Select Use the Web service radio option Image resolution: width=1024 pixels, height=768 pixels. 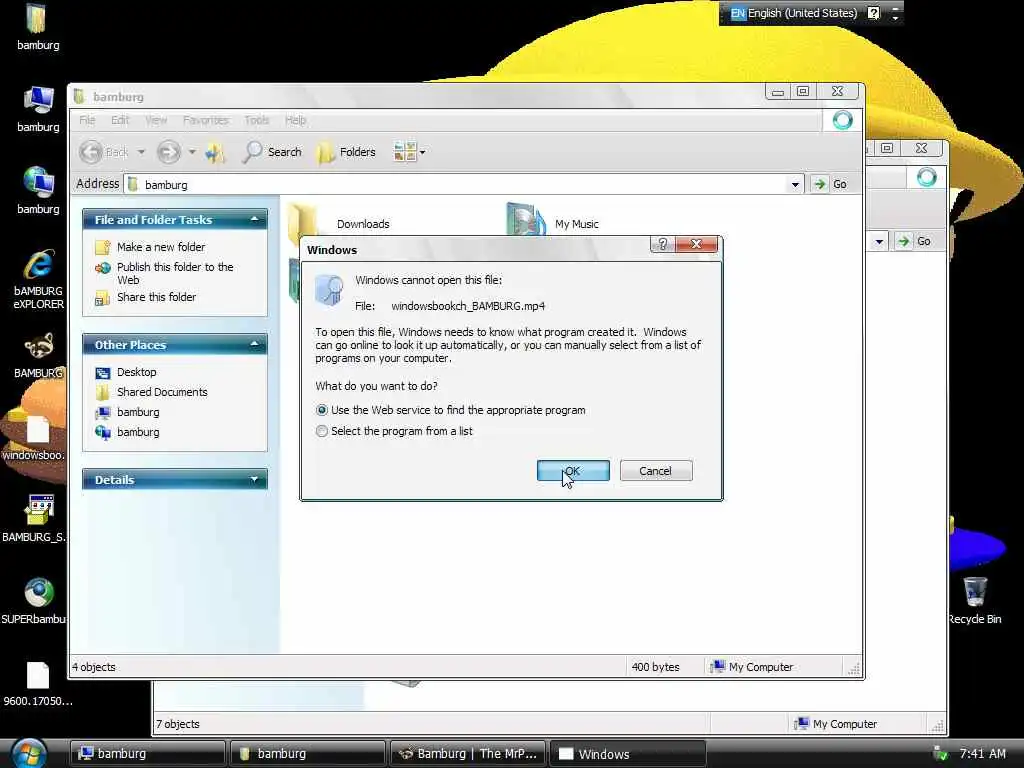(321, 411)
